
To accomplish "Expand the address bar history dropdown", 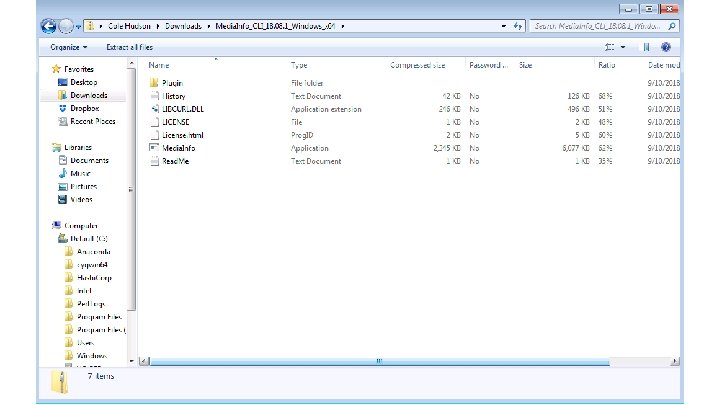I will [x=504, y=26].
